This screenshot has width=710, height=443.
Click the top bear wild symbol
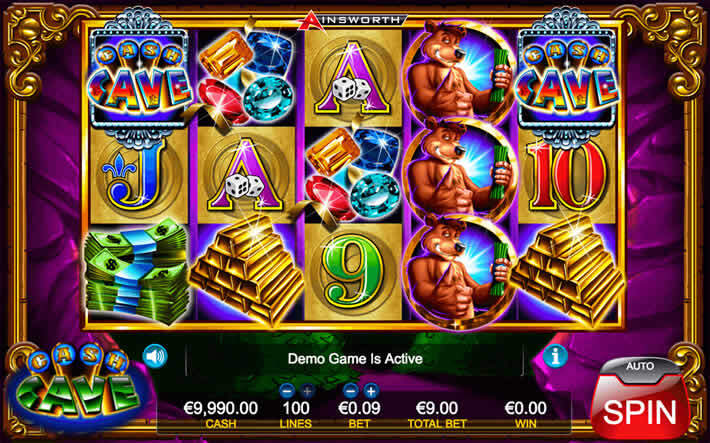[x=459, y=75]
